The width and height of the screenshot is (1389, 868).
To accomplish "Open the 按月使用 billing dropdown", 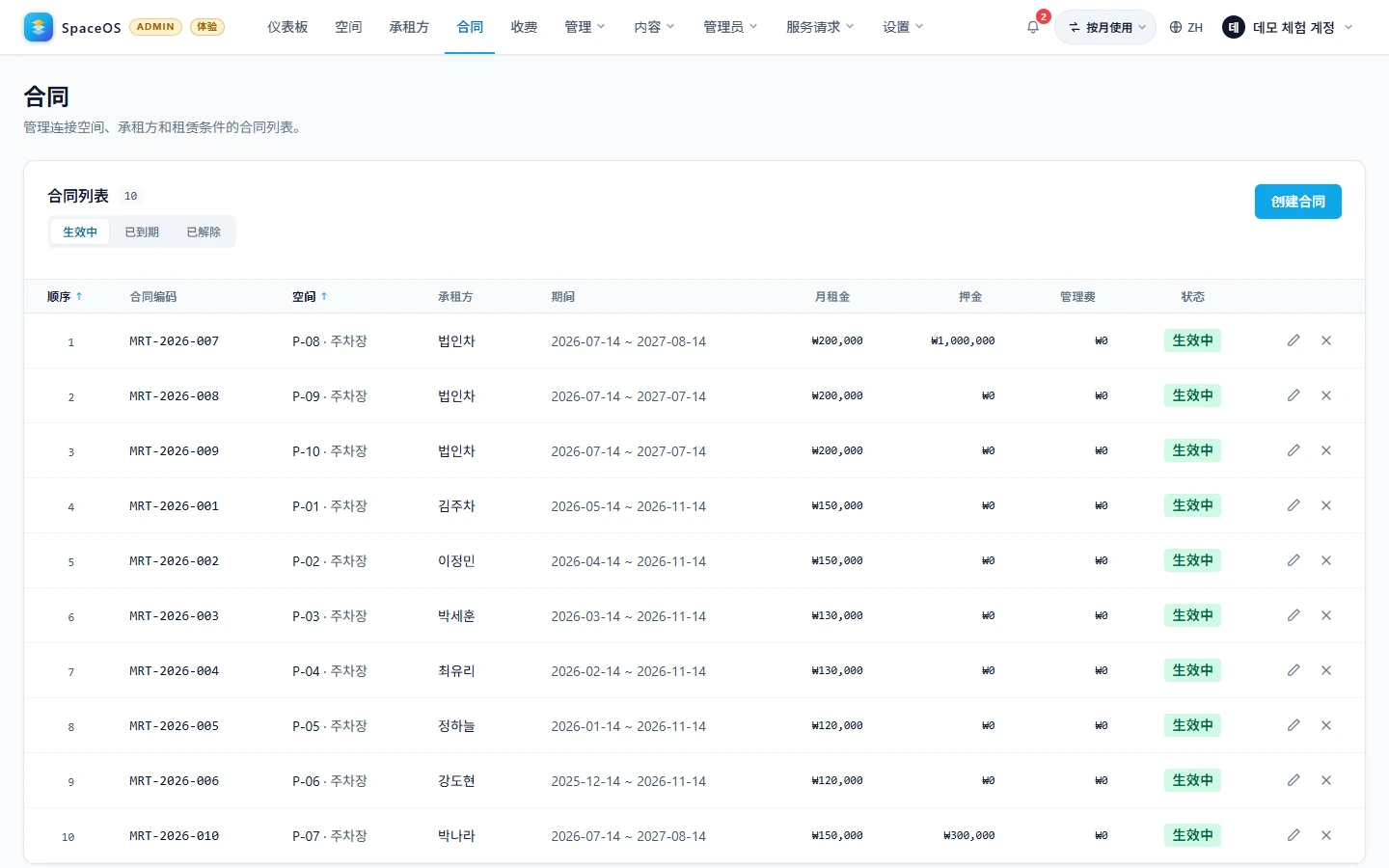I will [1105, 27].
